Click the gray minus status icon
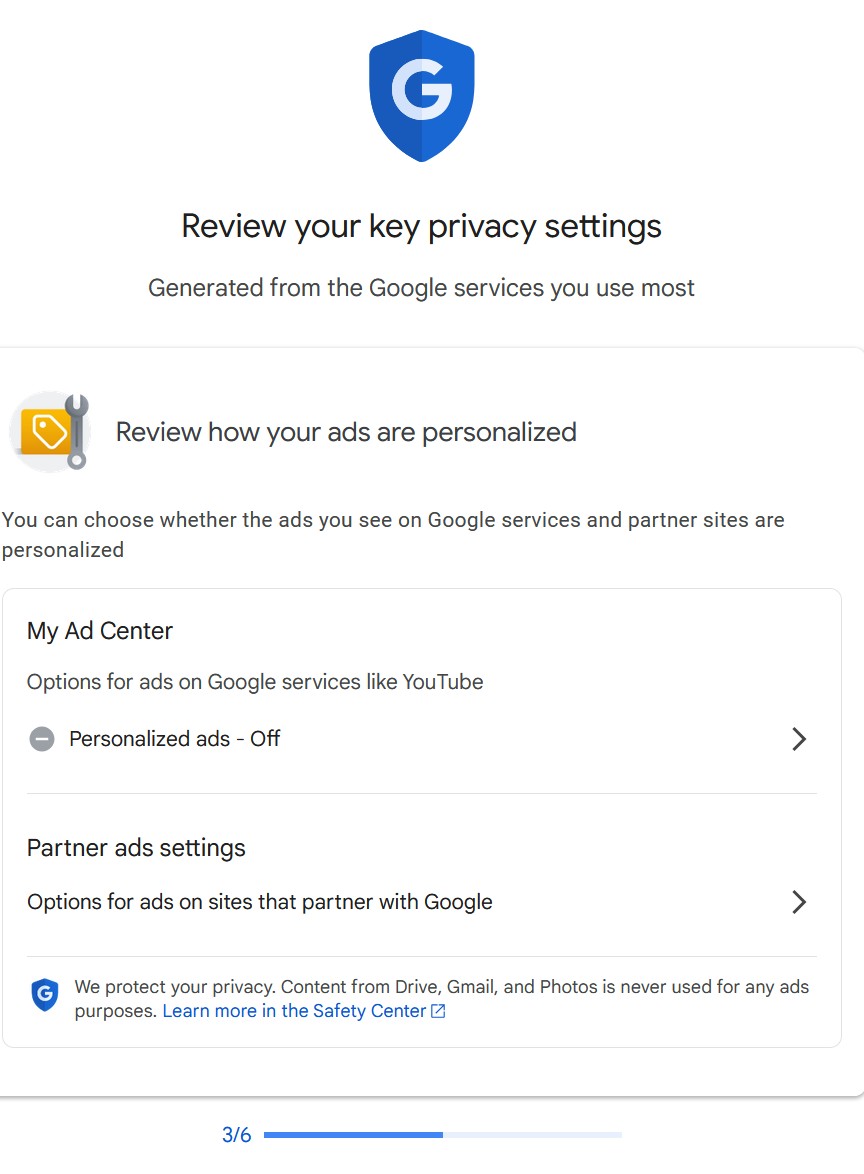Screen dimensions: 864x1174 (x=42, y=739)
